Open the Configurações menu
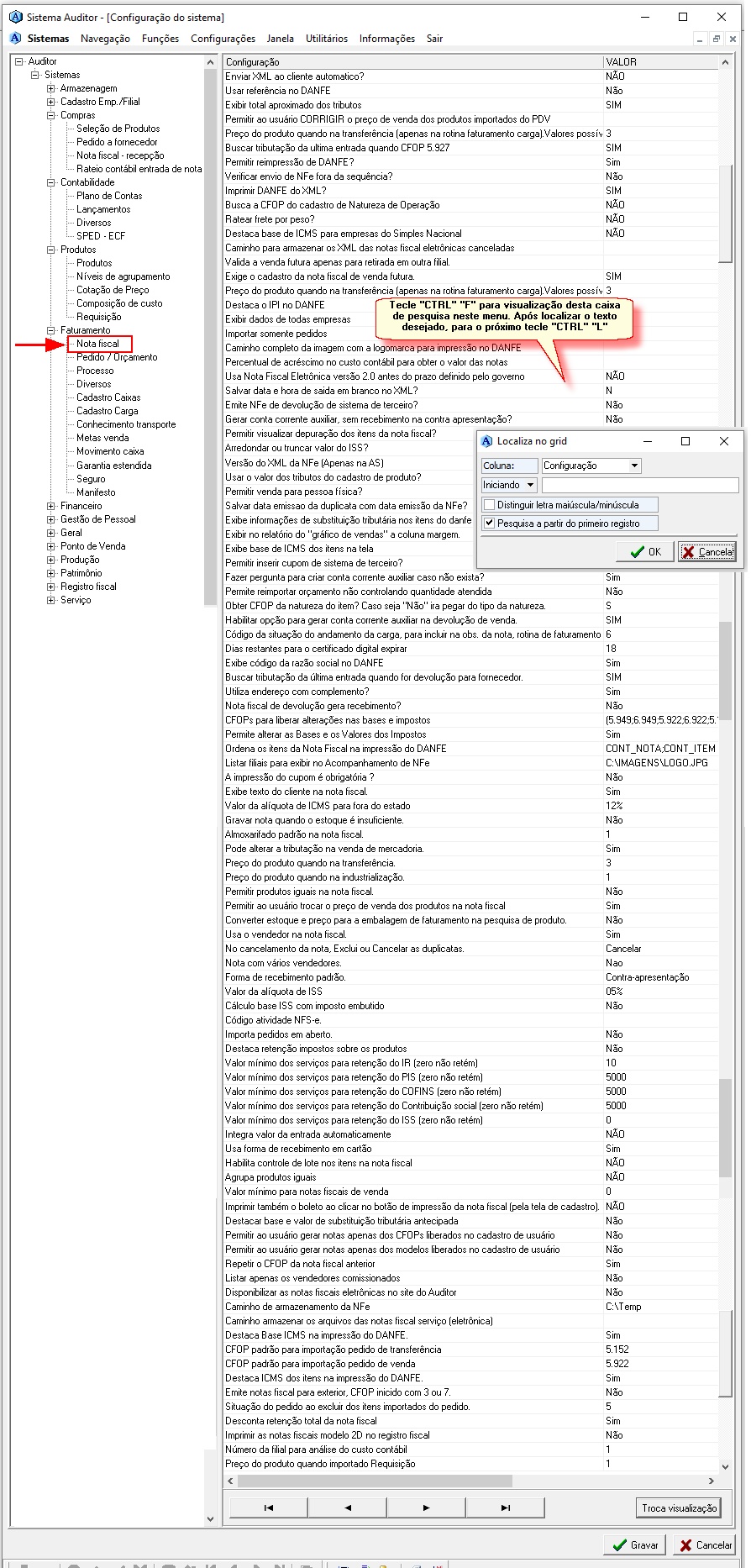This screenshot has width=751, height=1568. tap(223, 39)
